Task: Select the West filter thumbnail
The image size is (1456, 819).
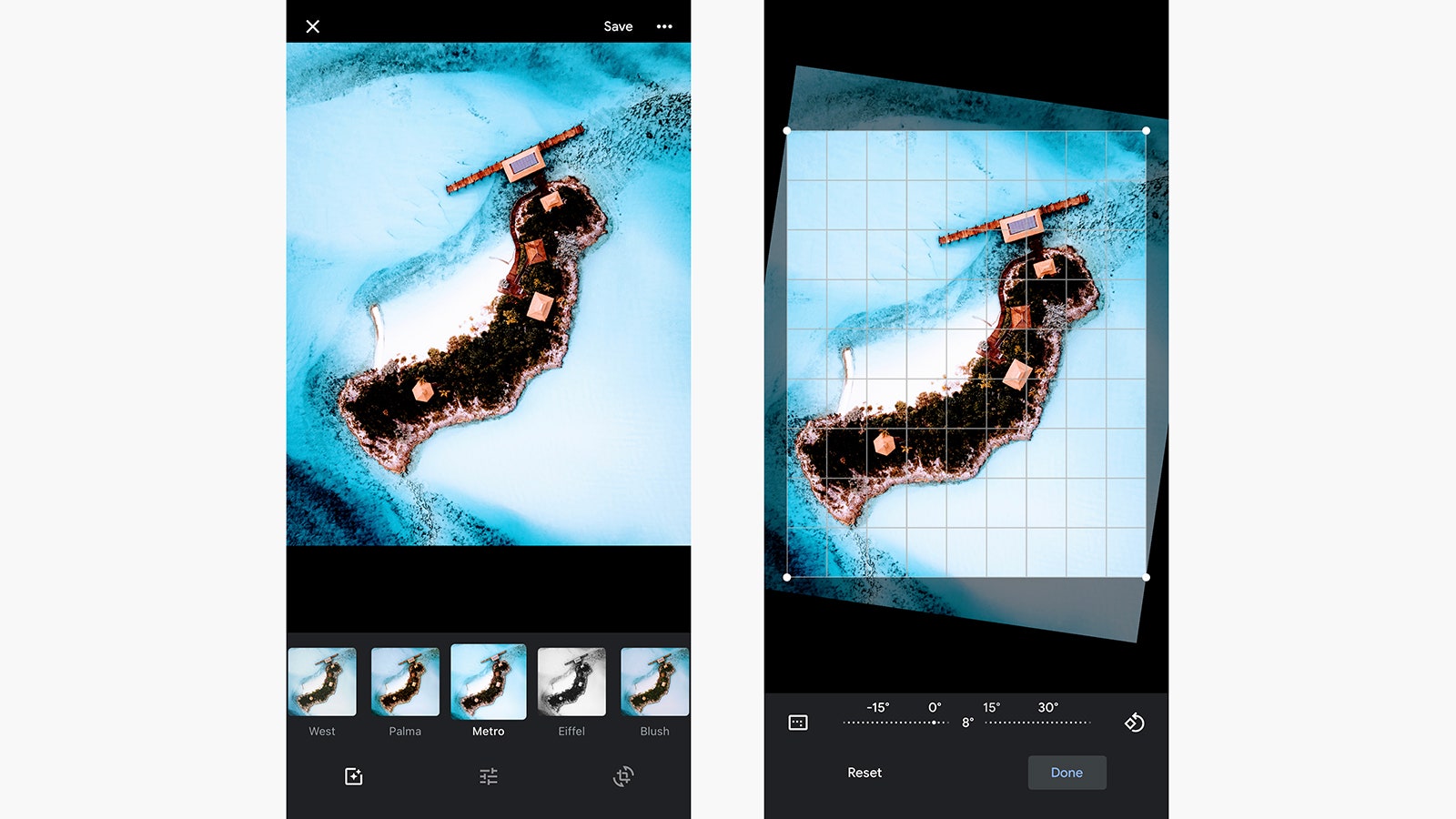Action: 322,682
